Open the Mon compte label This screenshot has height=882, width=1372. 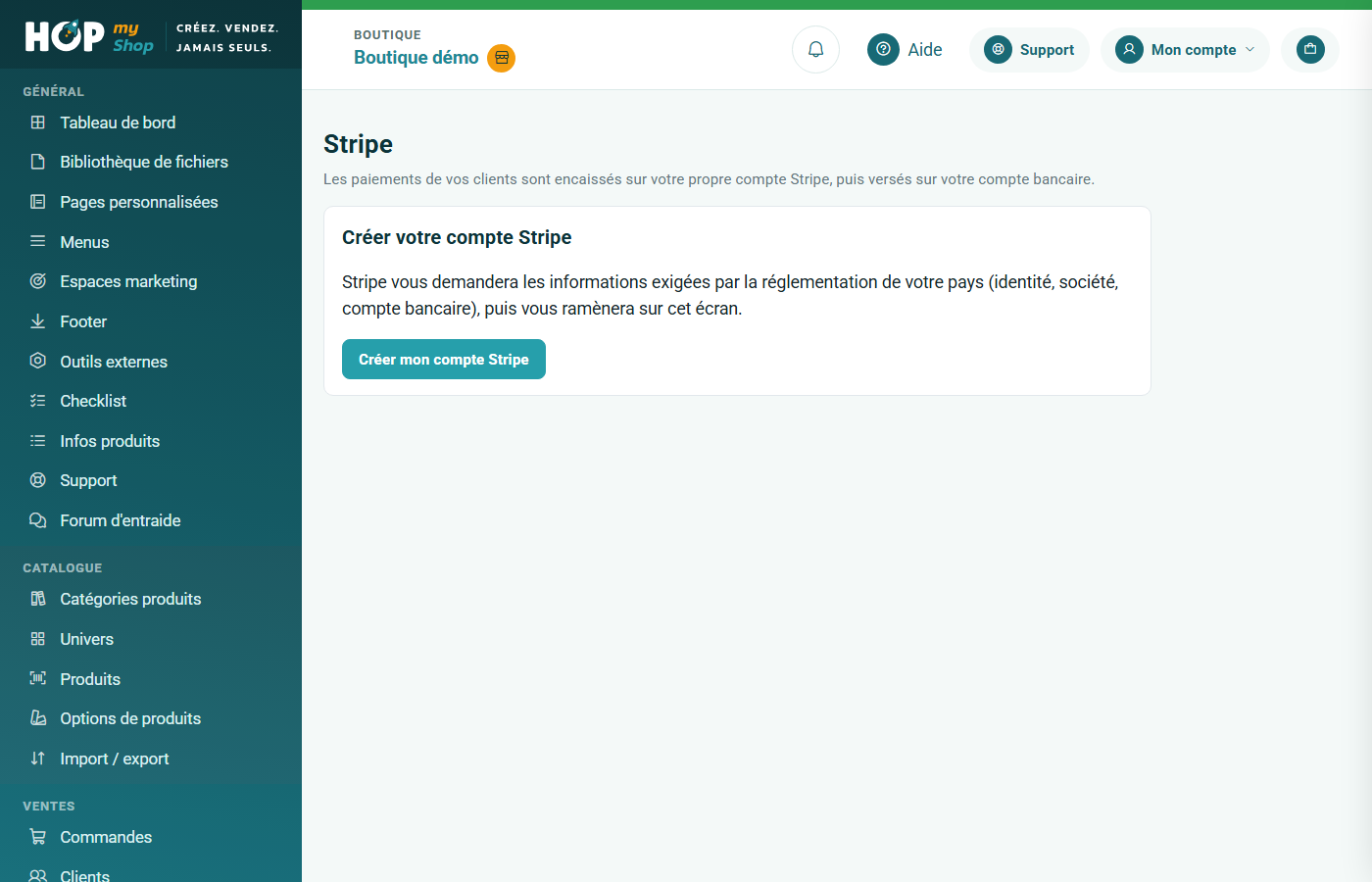1194,50
